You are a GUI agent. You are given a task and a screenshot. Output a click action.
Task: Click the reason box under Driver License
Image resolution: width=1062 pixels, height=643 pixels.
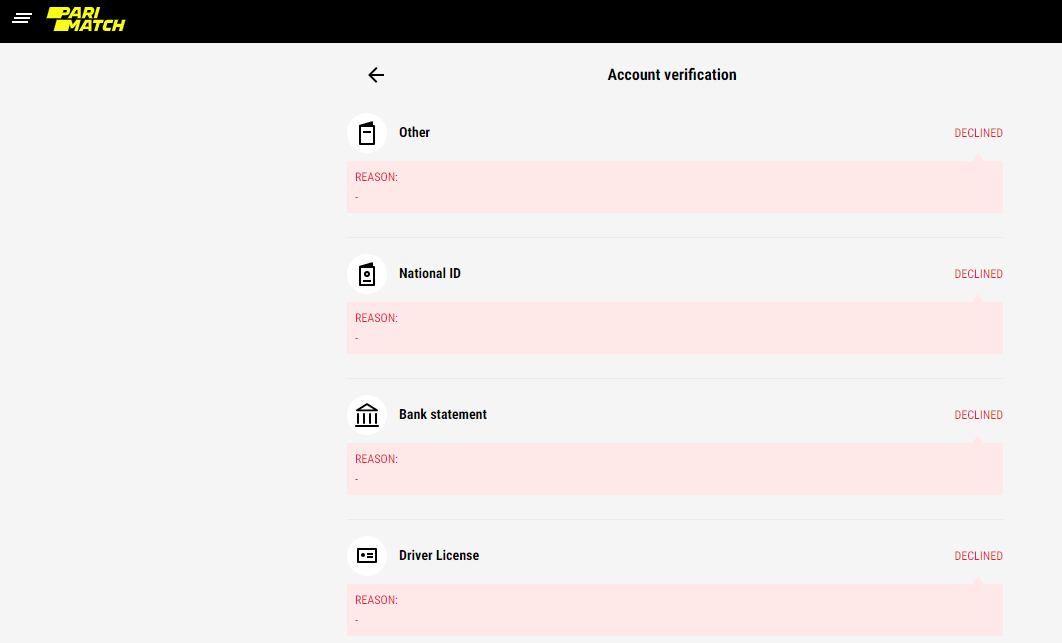tap(674, 610)
